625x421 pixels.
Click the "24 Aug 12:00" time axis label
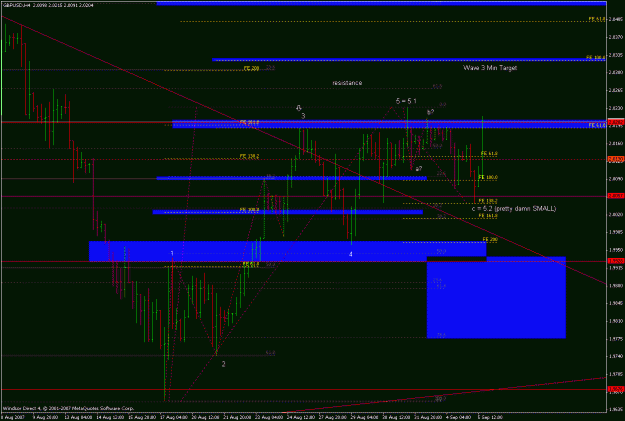tap(301, 417)
